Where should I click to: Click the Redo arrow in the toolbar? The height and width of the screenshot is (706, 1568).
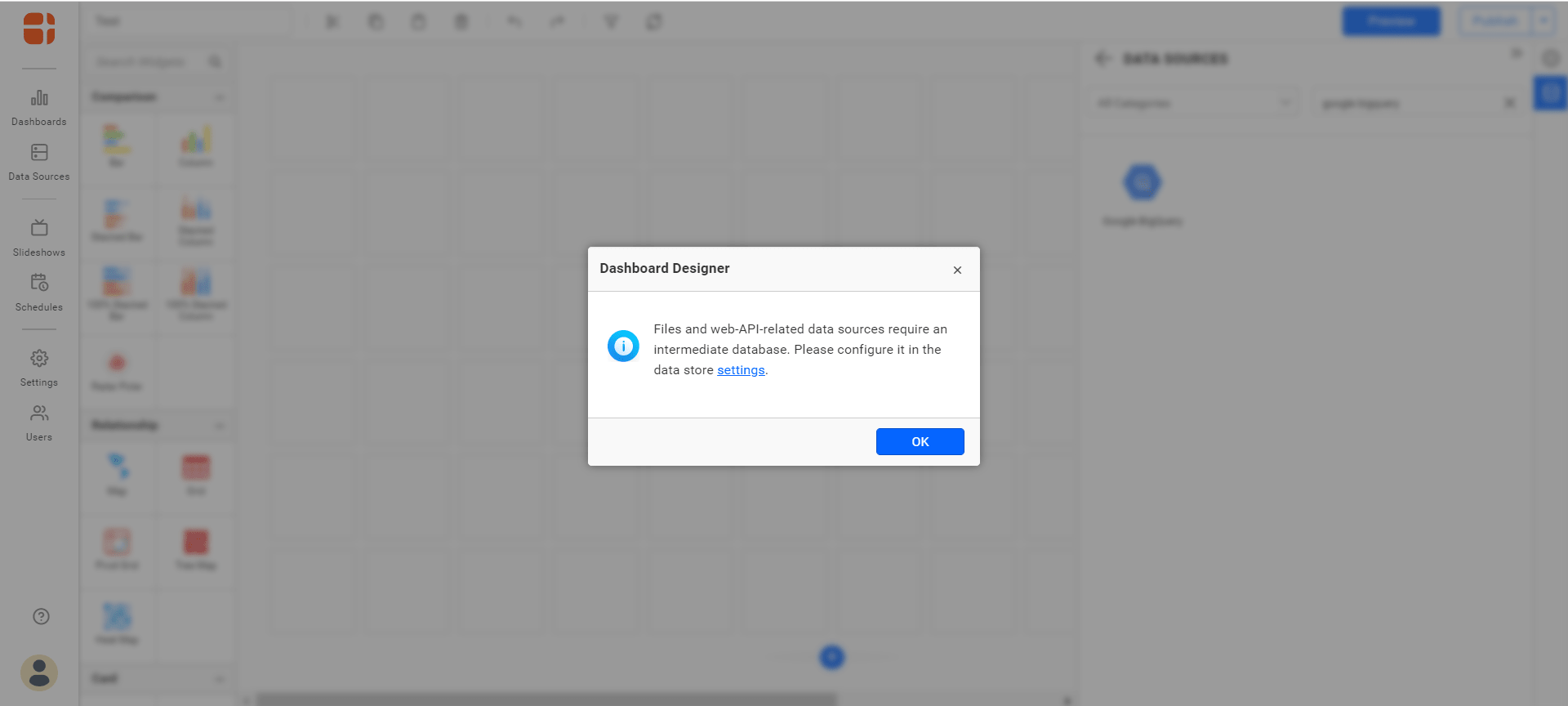tap(557, 22)
